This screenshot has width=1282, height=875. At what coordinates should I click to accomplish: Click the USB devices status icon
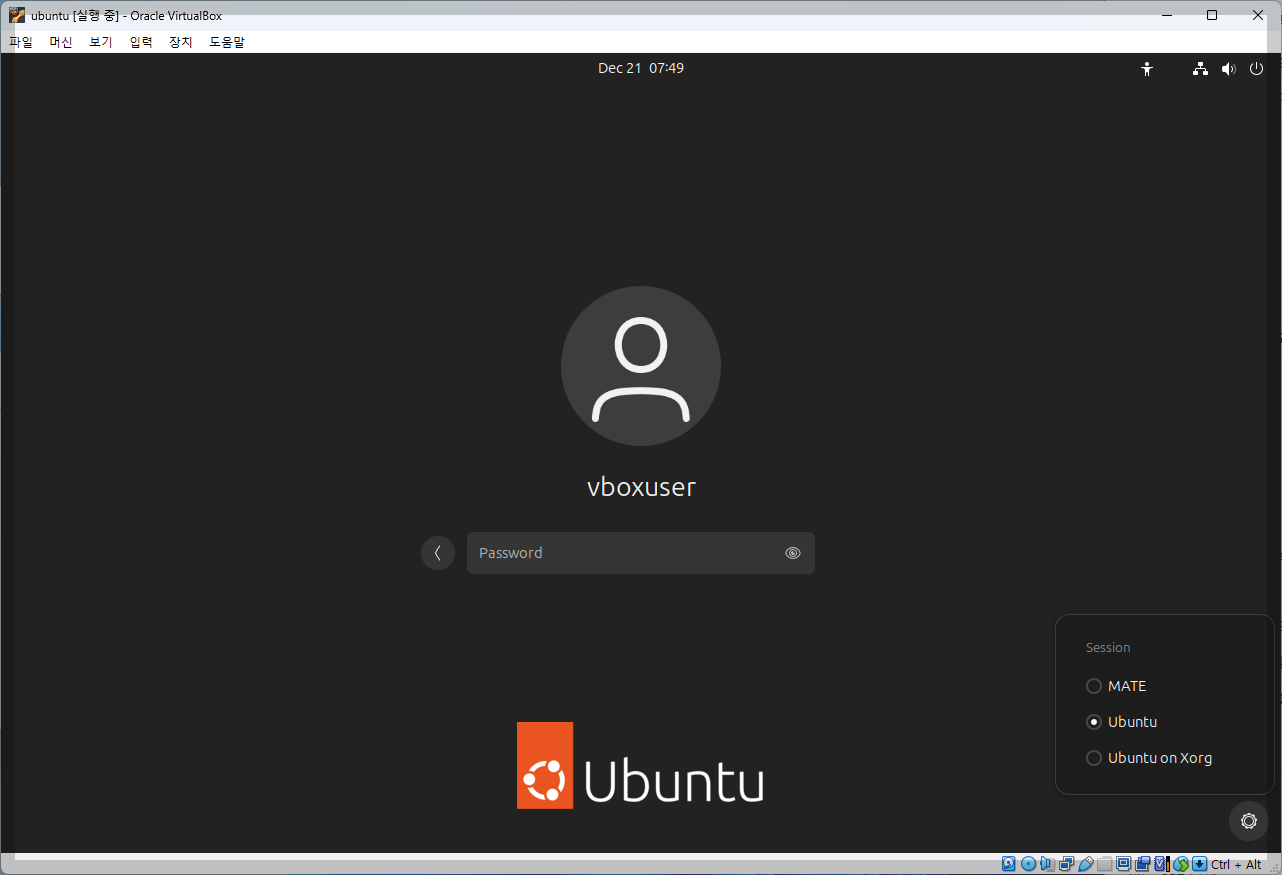point(1086,864)
